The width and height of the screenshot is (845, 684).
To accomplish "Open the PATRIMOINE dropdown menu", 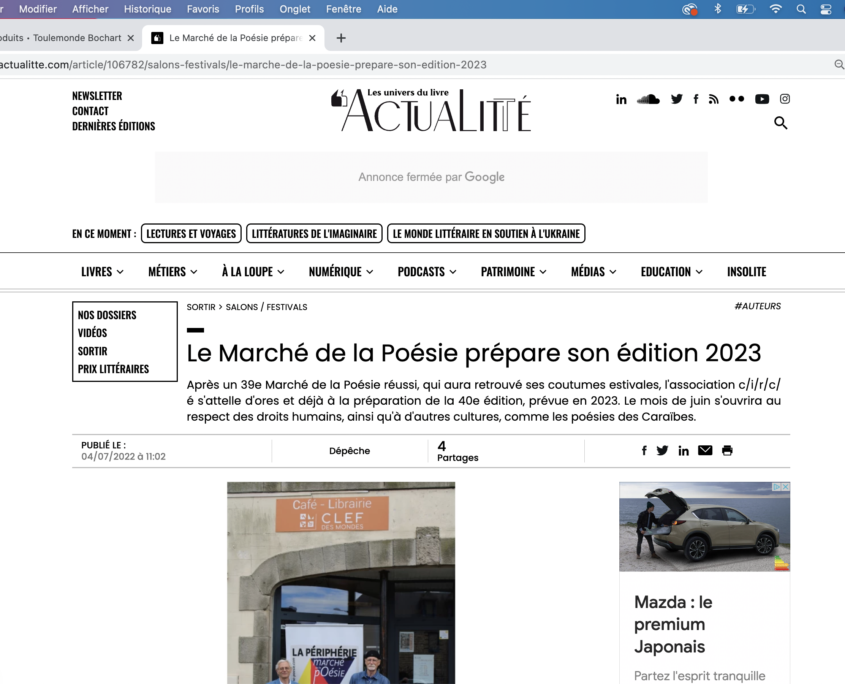I will click(x=514, y=272).
